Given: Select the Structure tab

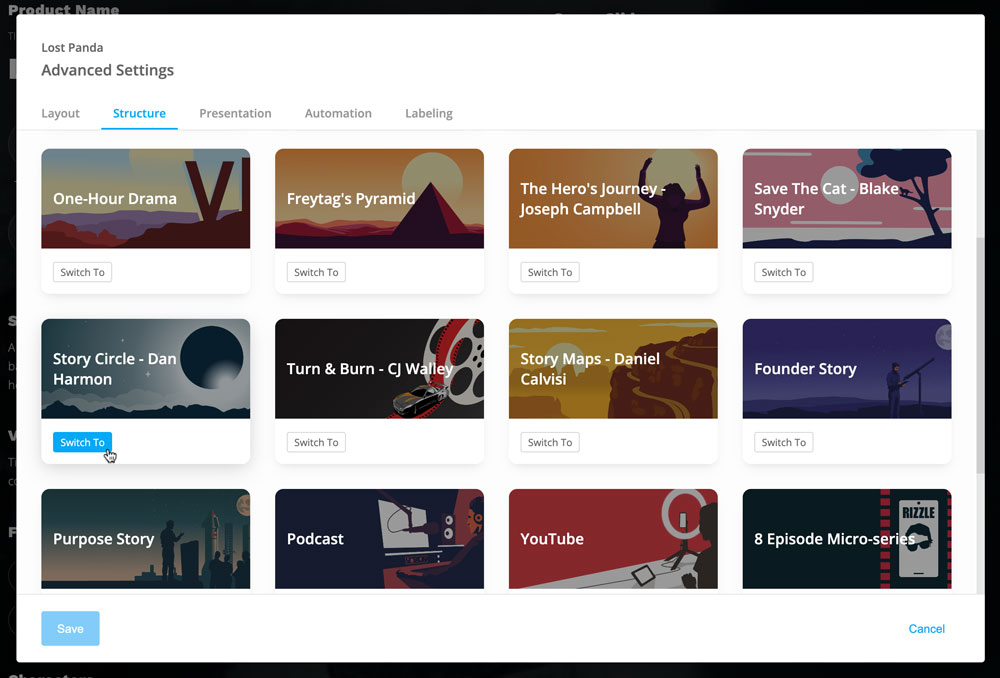Looking at the screenshot, I should [x=139, y=113].
